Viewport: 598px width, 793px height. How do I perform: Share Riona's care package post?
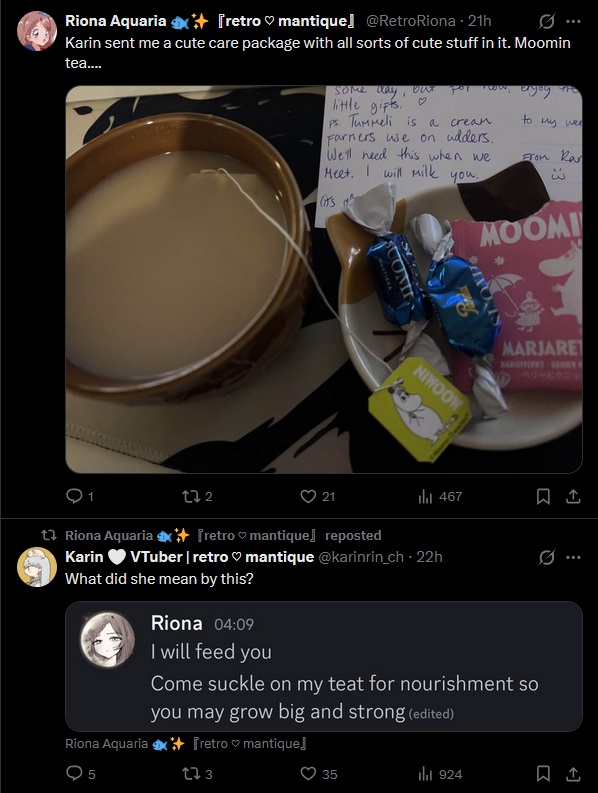[x=573, y=496]
